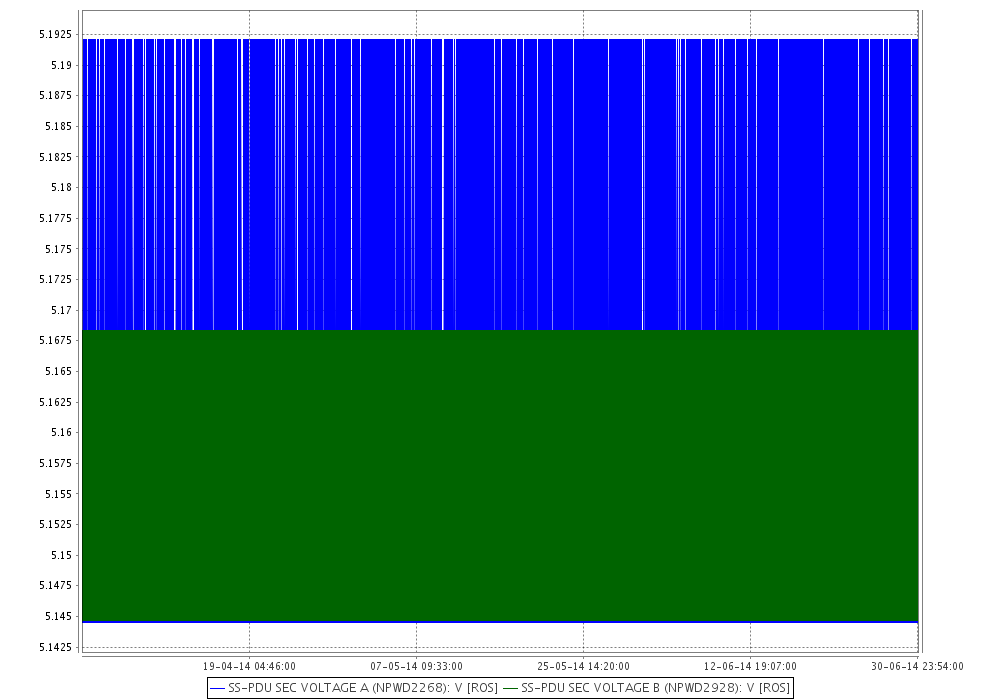Click y-axis value 5.1875

tap(55, 96)
